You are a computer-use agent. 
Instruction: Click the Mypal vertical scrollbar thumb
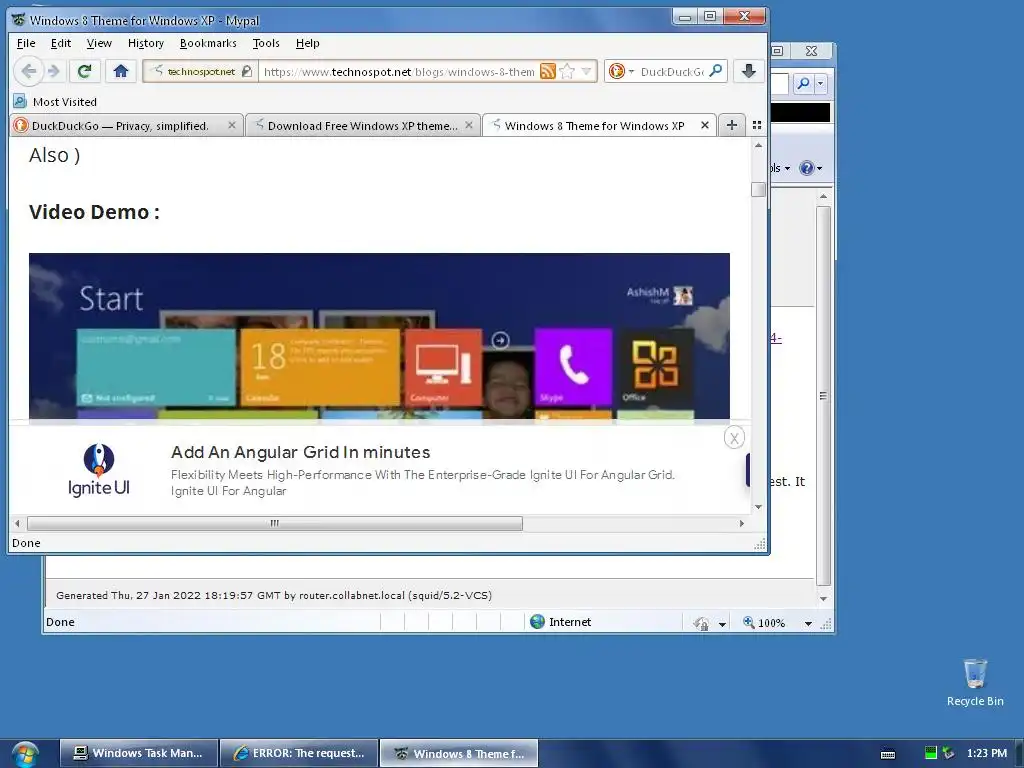758,189
